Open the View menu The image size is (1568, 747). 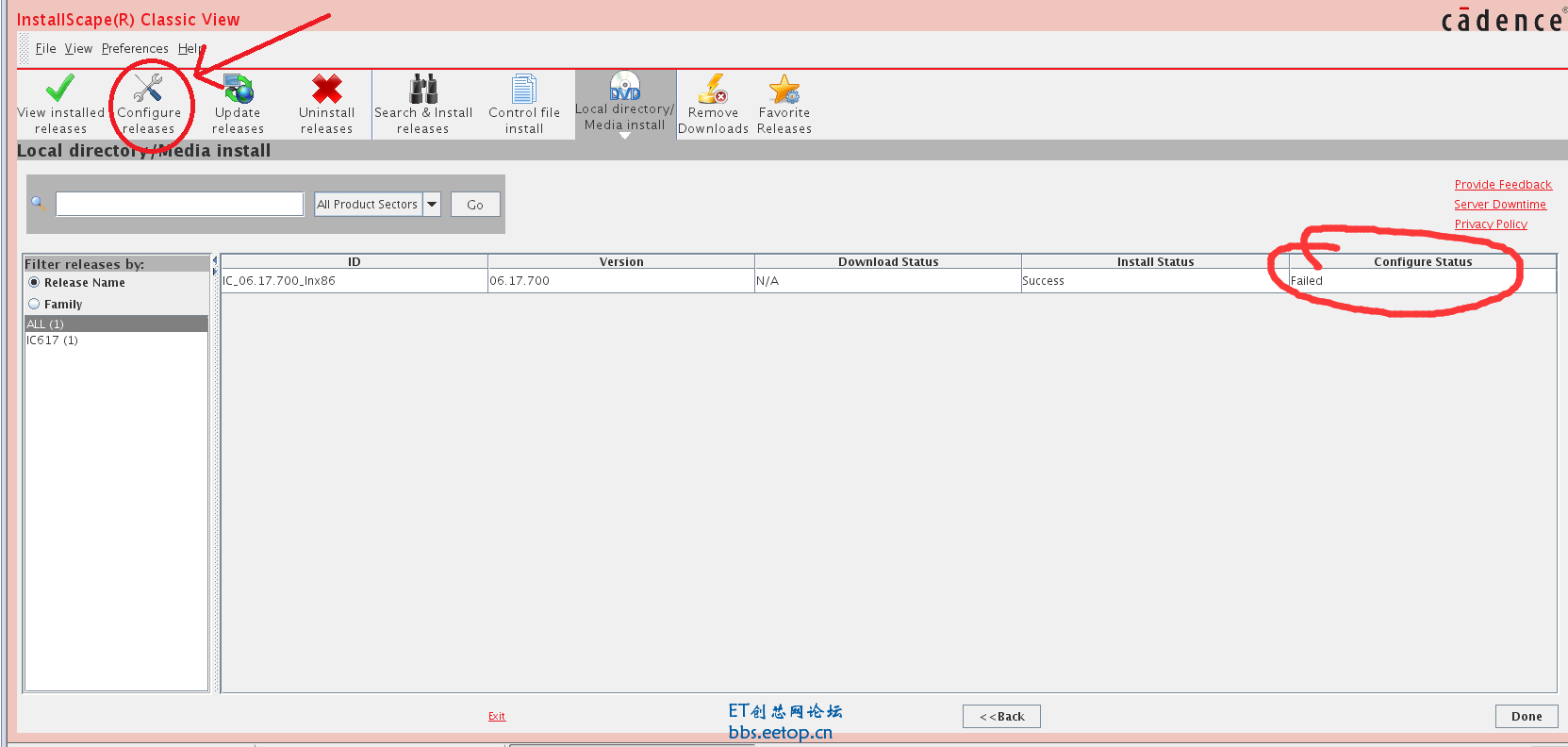click(x=78, y=48)
